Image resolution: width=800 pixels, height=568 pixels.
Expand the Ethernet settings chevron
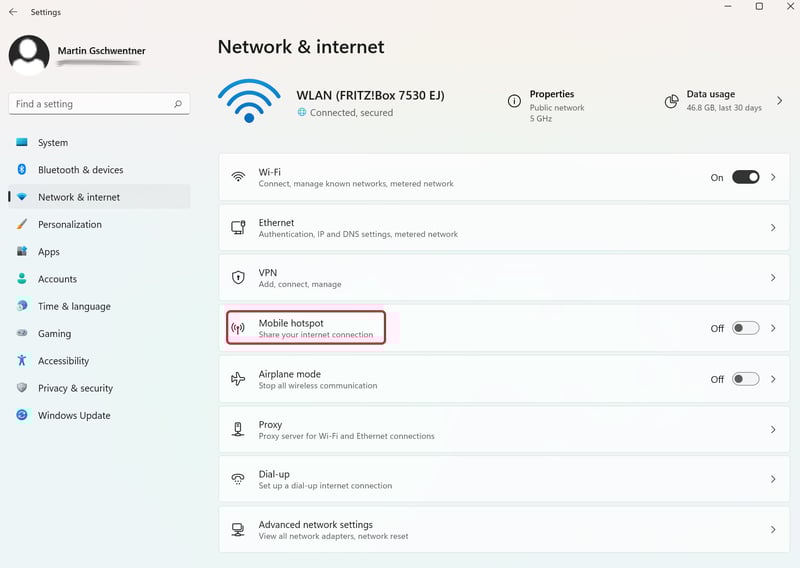click(773, 228)
